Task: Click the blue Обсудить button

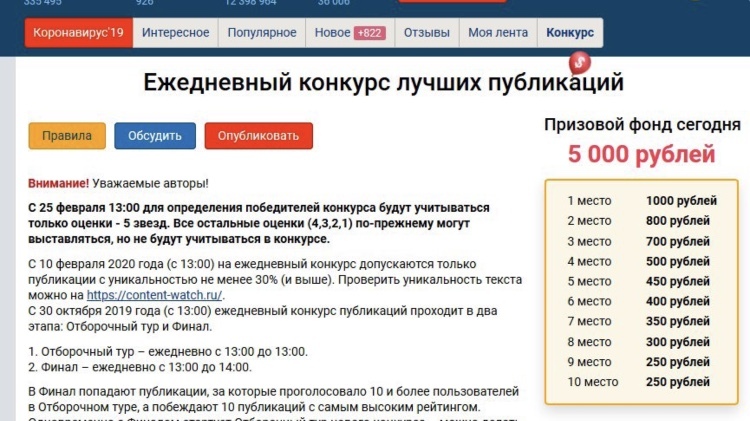Action: (155, 136)
